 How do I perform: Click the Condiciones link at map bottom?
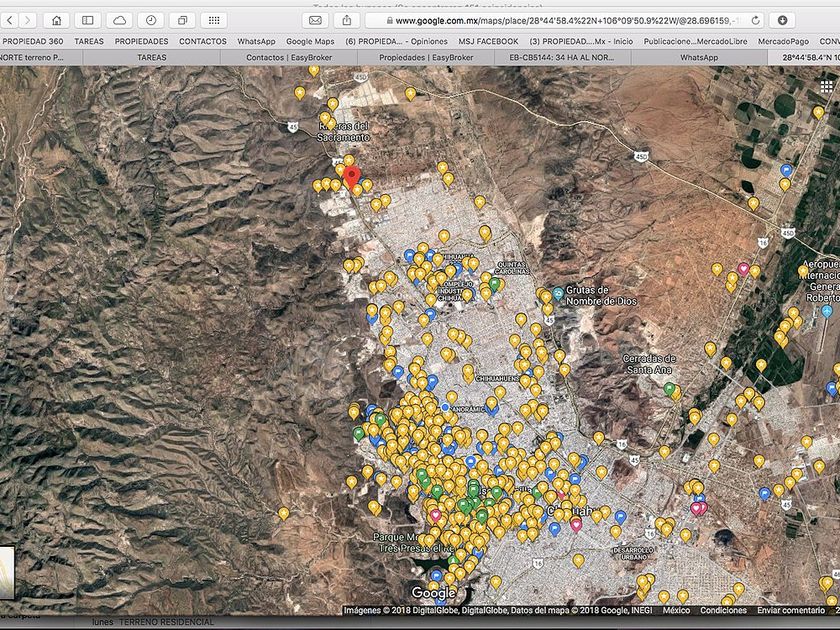tap(722, 610)
